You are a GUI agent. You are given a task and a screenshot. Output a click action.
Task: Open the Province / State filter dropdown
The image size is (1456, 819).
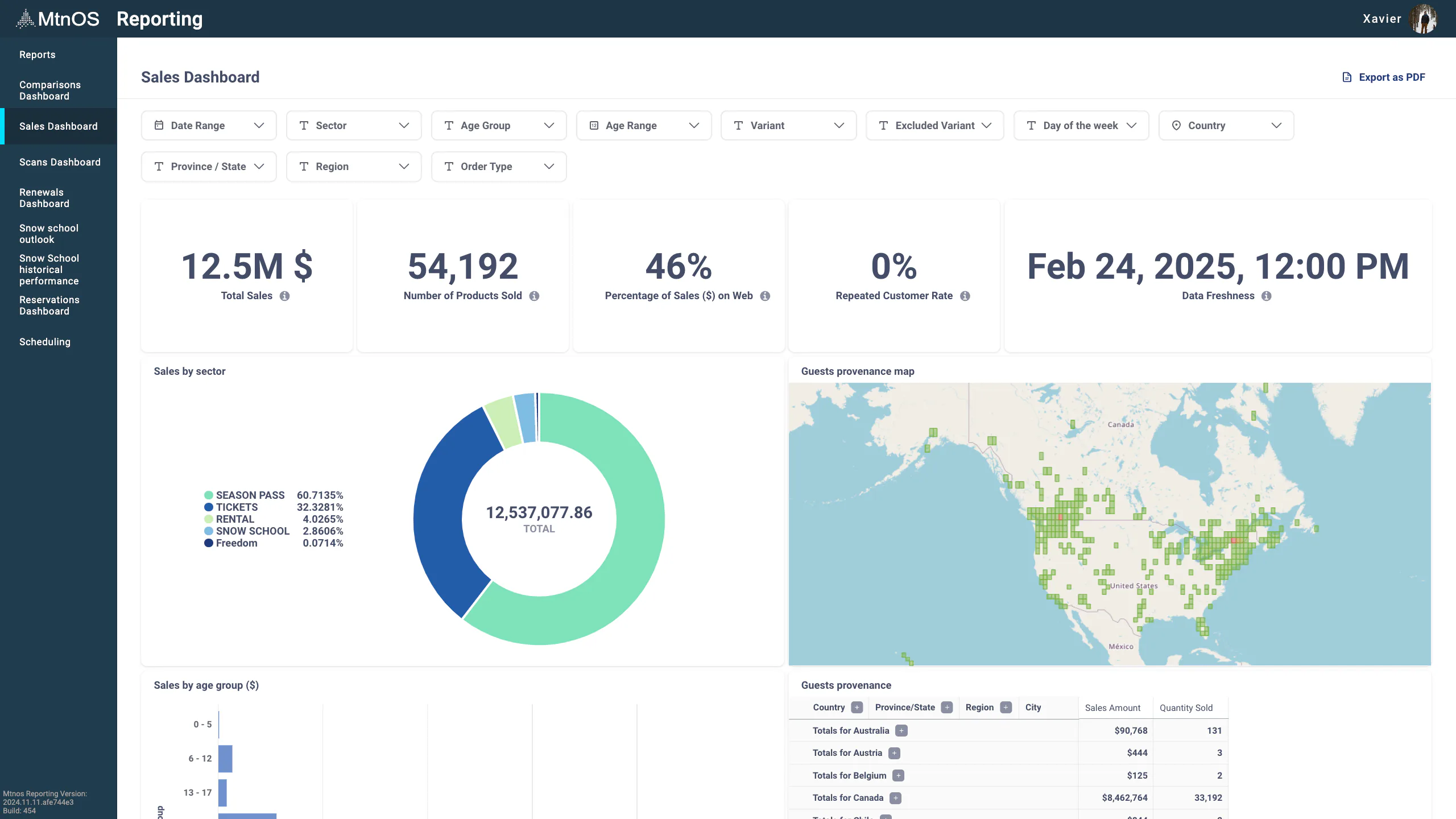click(x=209, y=167)
